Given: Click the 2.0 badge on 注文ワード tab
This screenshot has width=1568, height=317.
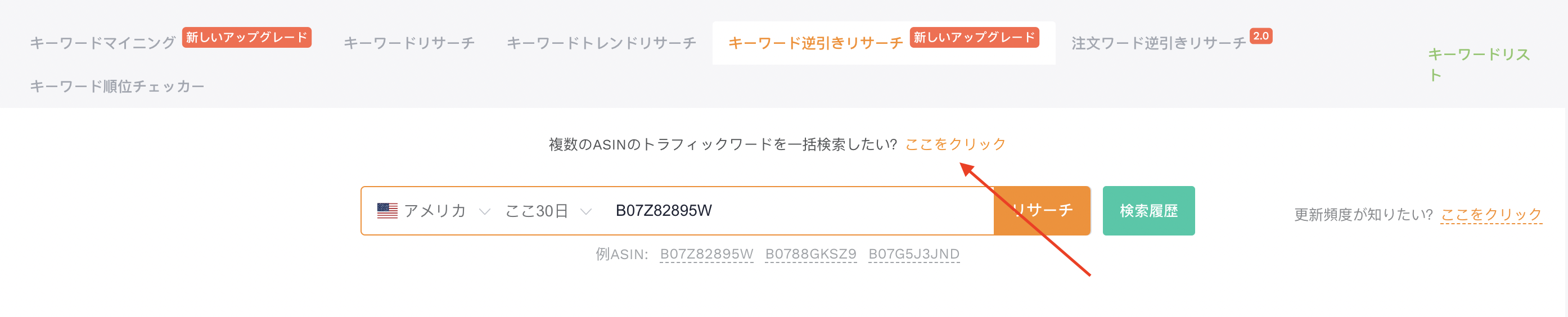Looking at the screenshot, I should click(x=1260, y=36).
